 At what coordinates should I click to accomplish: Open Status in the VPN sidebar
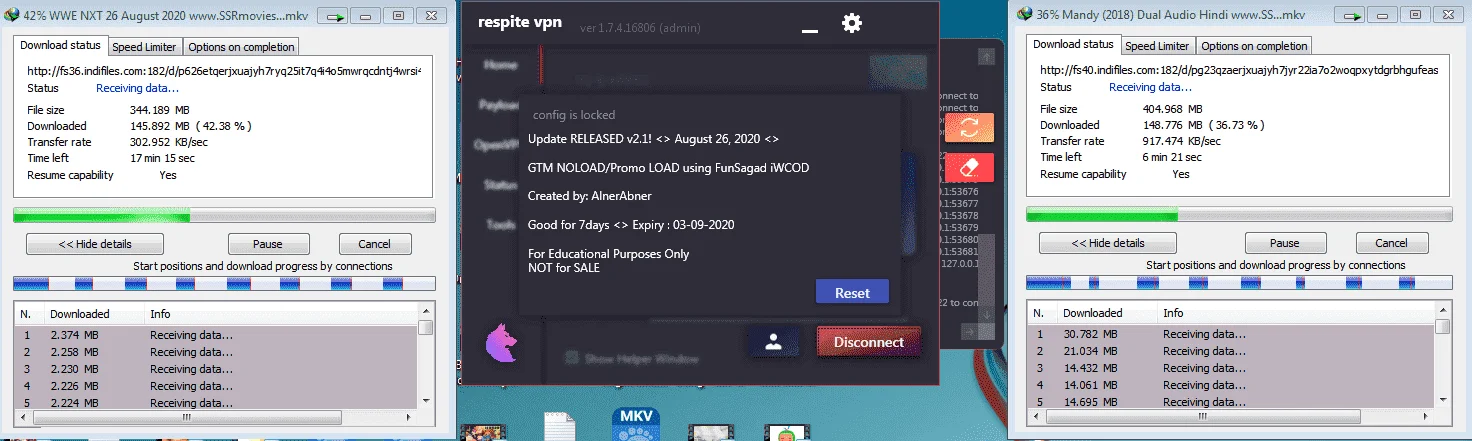coord(500,184)
